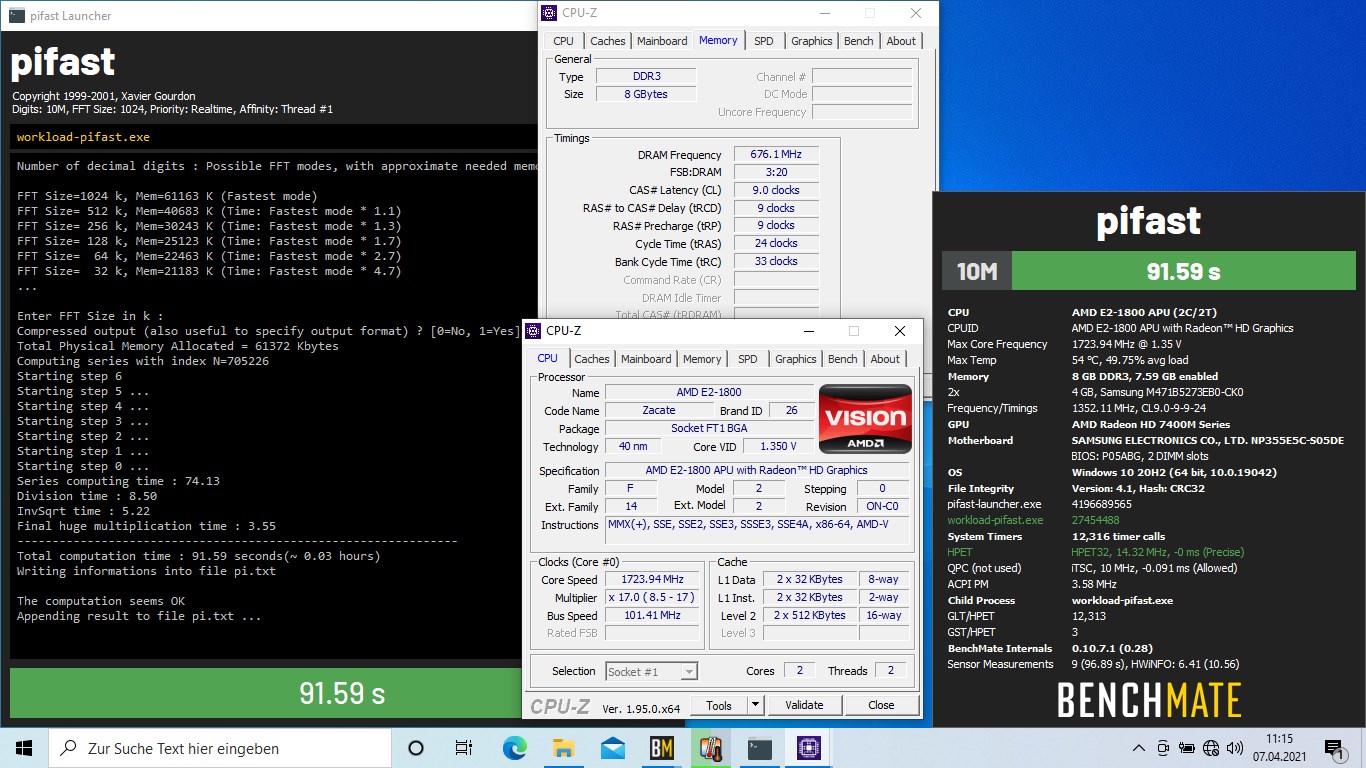Click the Package field Socket FT1 BGA
1366x768 pixels.
[x=708, y=428]
